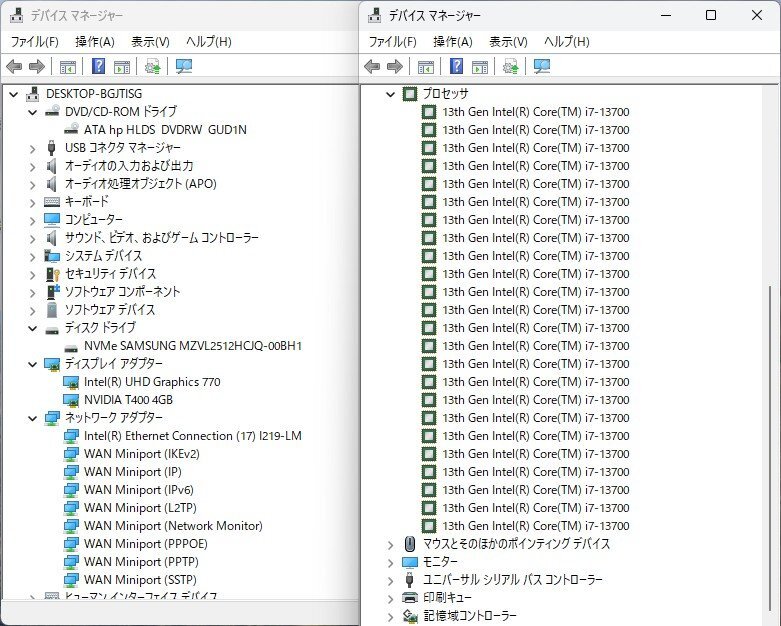Click Update driver icon in right window toolbar
781x626 pixels.
(511, 66)
